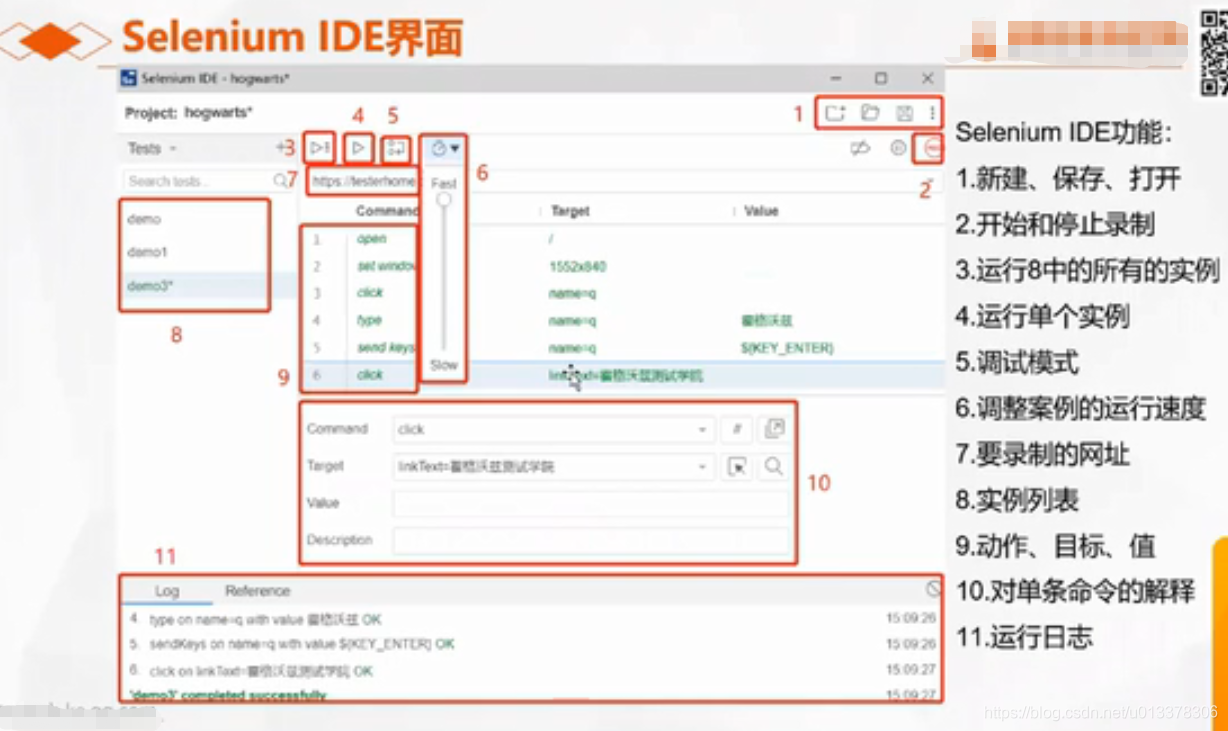The image size is (1228, 731).
Task: Click the Project: hogwarts* title
Action: pos(189,113)
